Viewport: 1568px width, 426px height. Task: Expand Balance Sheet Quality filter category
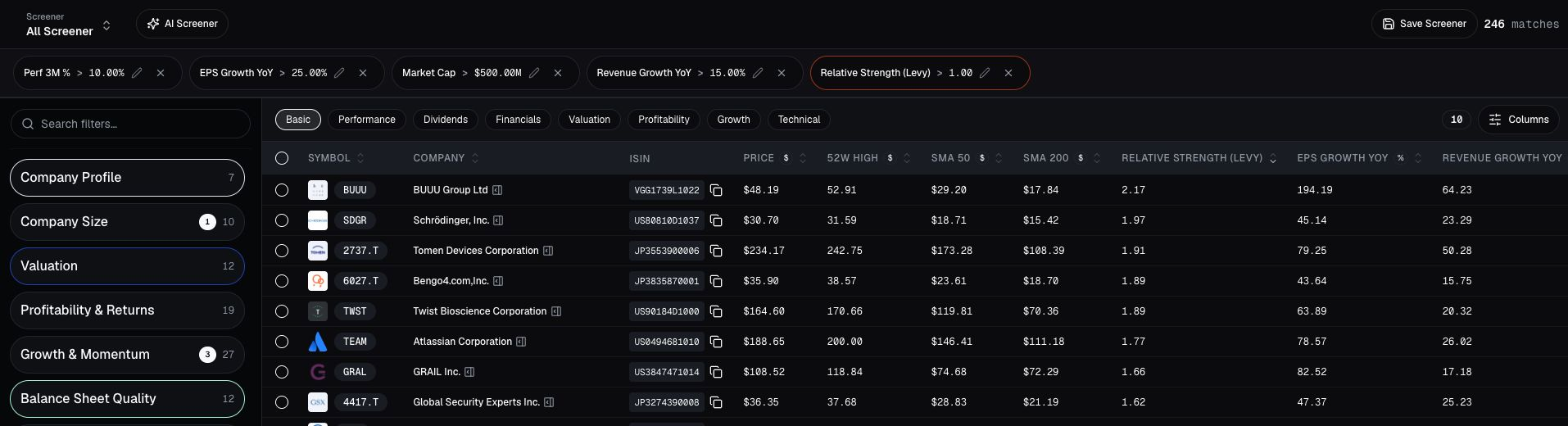(127, 399)
